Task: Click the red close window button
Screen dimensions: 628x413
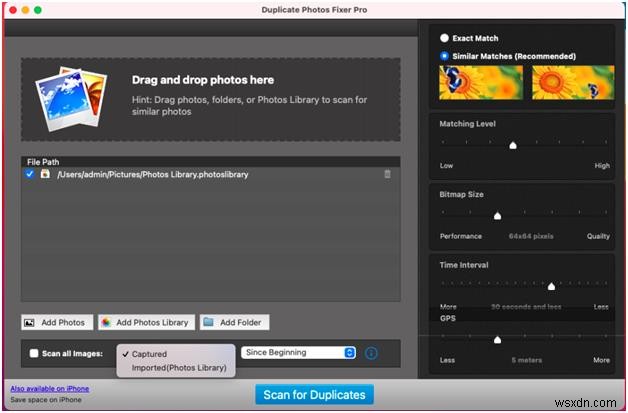Action: pos(12,10)
